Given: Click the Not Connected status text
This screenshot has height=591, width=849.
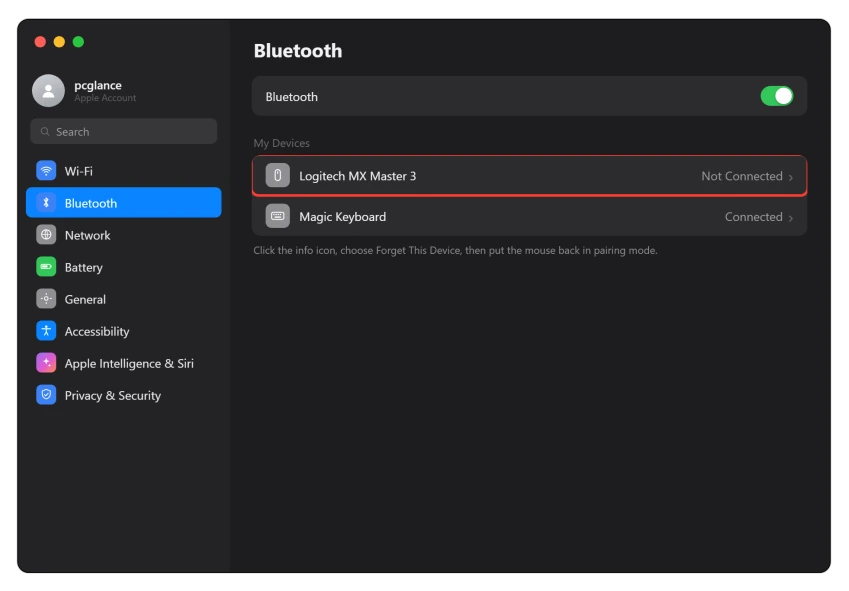Looking at the screenshot, I should (x=741, y=176).
